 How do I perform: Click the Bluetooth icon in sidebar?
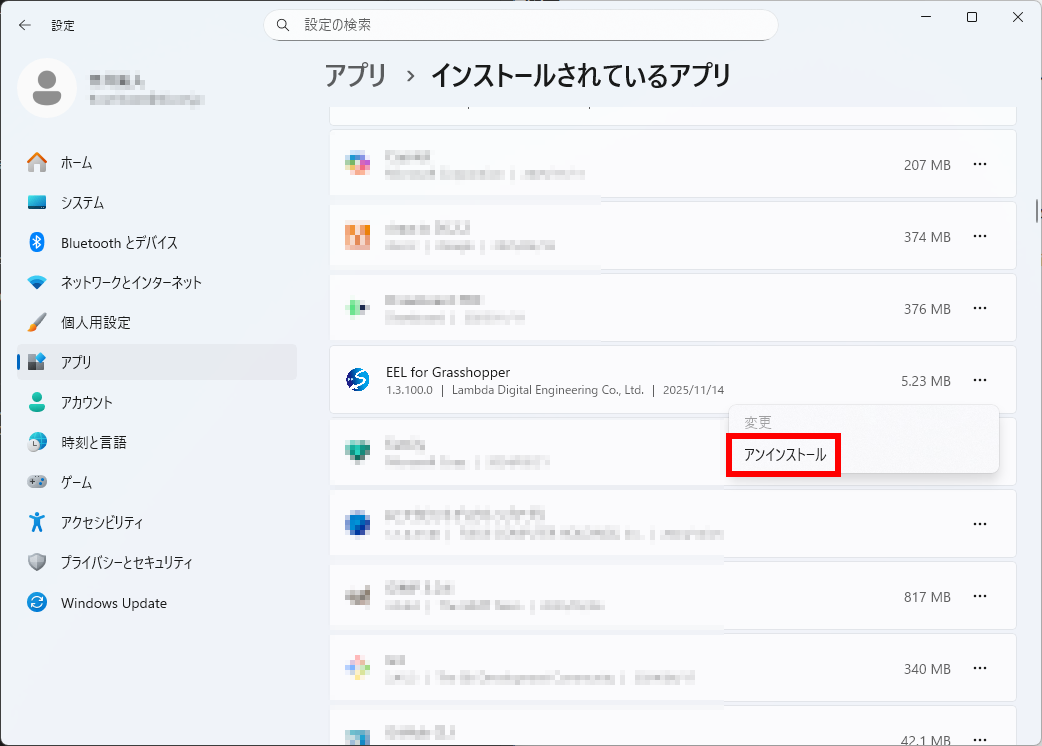click(37, 242)
